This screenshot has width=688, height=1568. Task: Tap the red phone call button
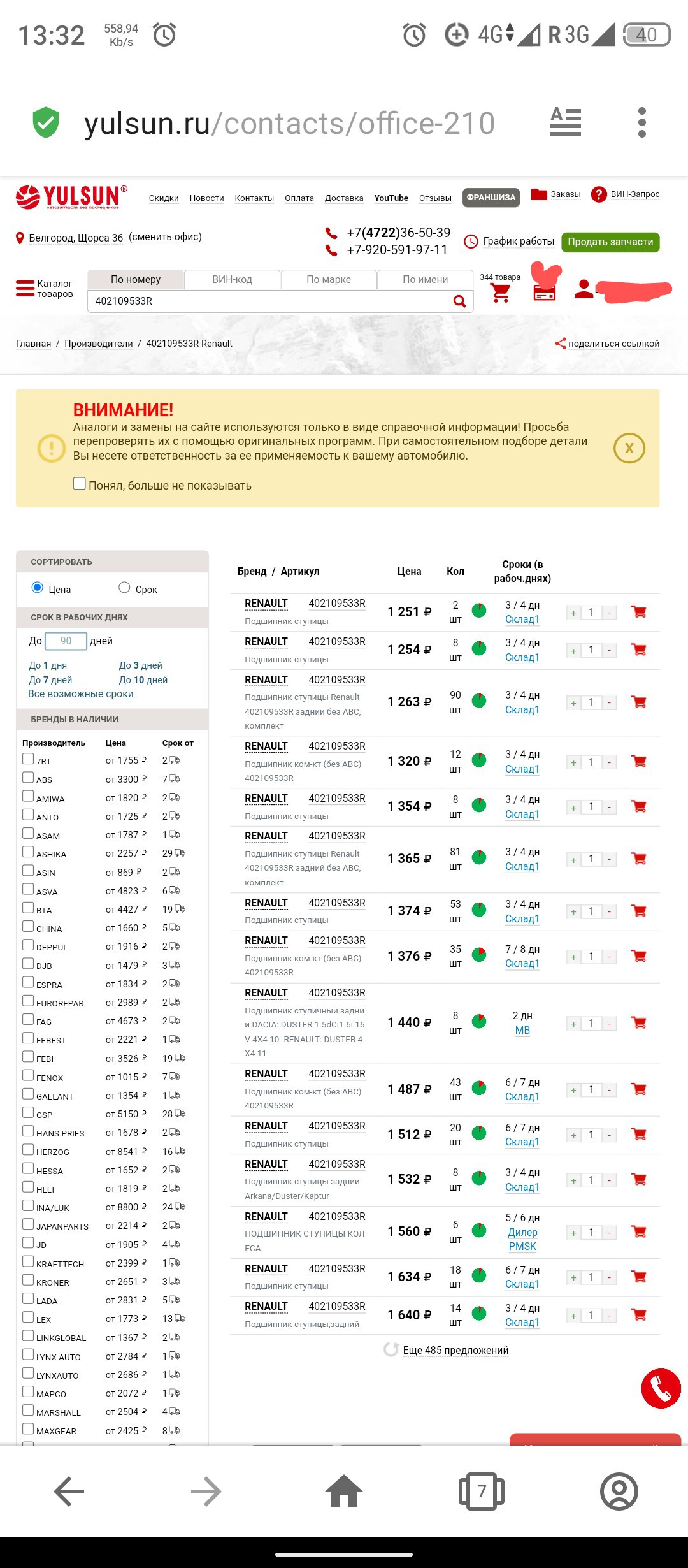(661, 1388)
